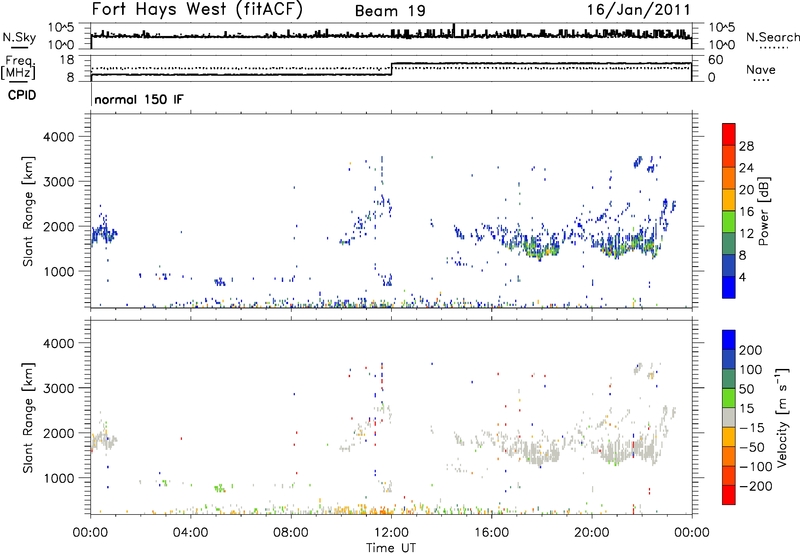Click the title 'Fort Hays West (fitACF)'
800x554 pixels.
(197, 9)
